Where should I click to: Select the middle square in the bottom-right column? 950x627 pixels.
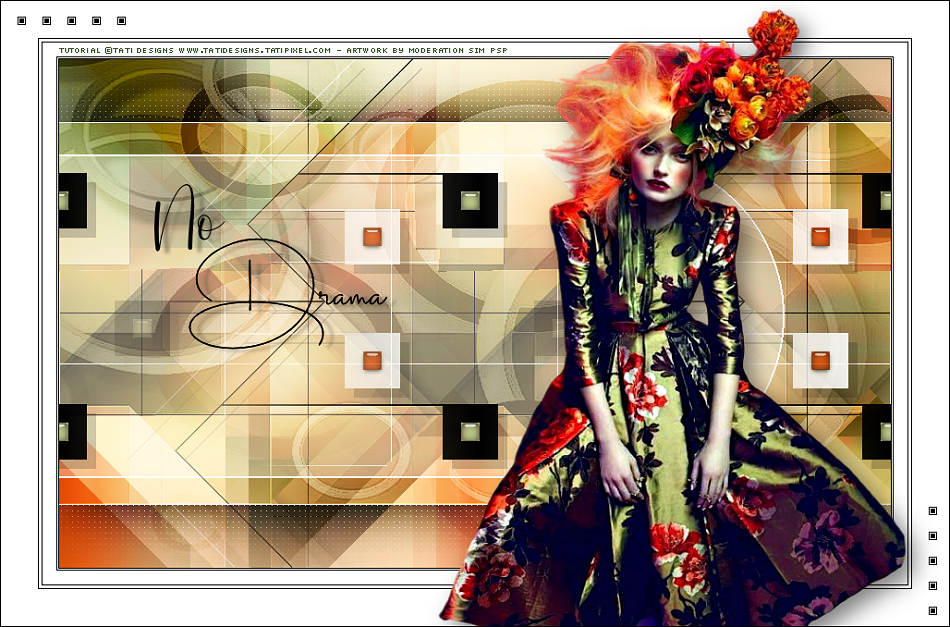[x=933, y=561]
